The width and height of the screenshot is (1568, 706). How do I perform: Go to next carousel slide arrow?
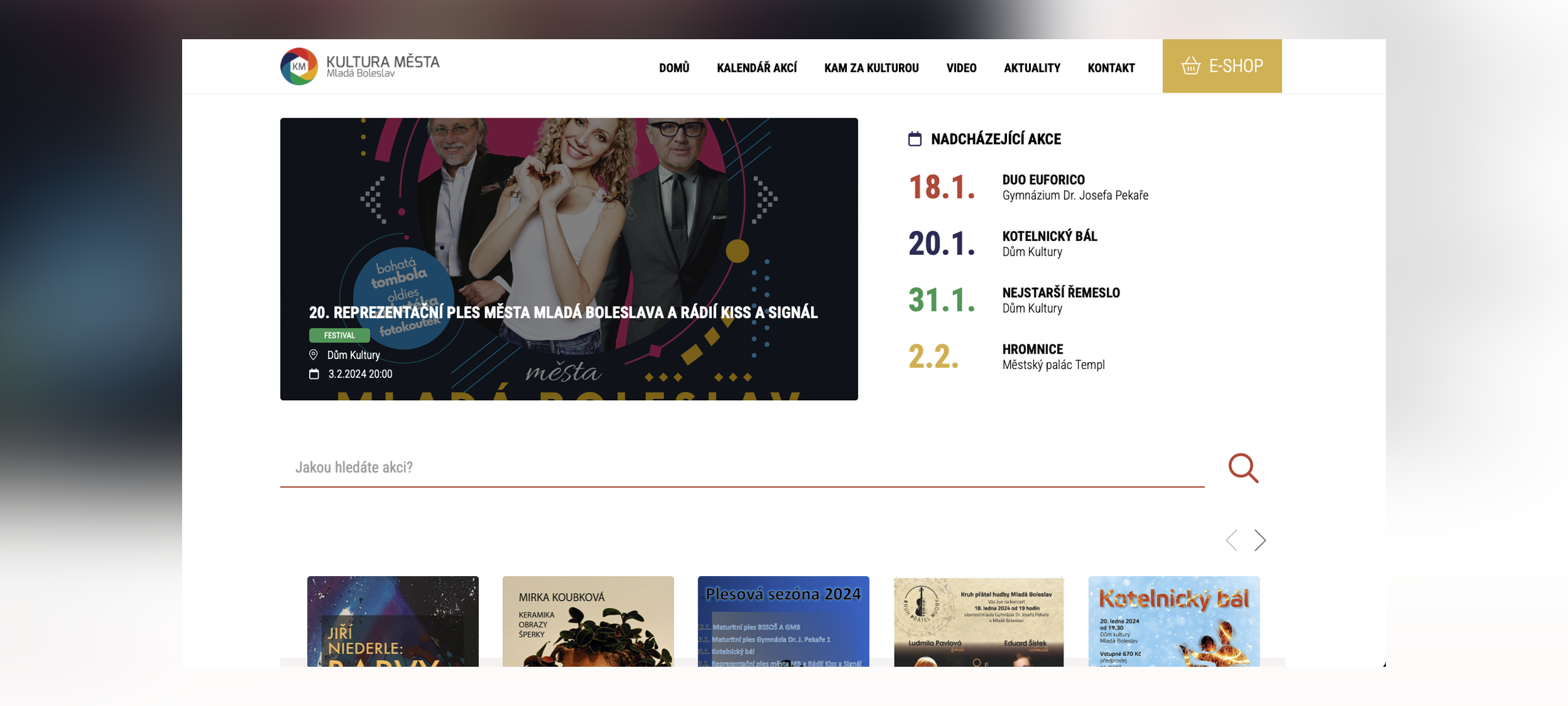(1260, 540)
